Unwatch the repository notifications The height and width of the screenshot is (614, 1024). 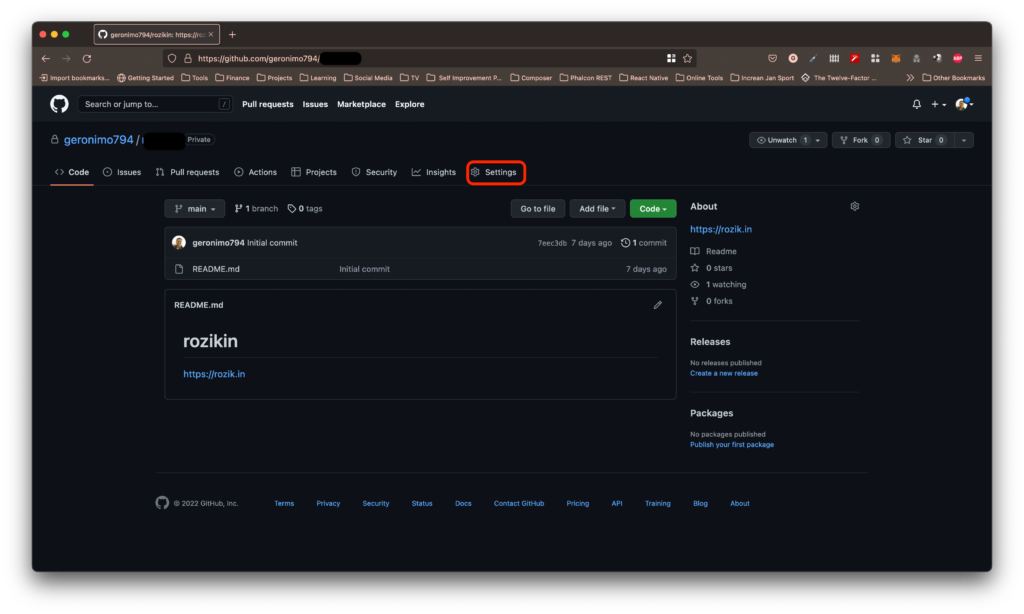pyautogui.click(x=783, y=140)
